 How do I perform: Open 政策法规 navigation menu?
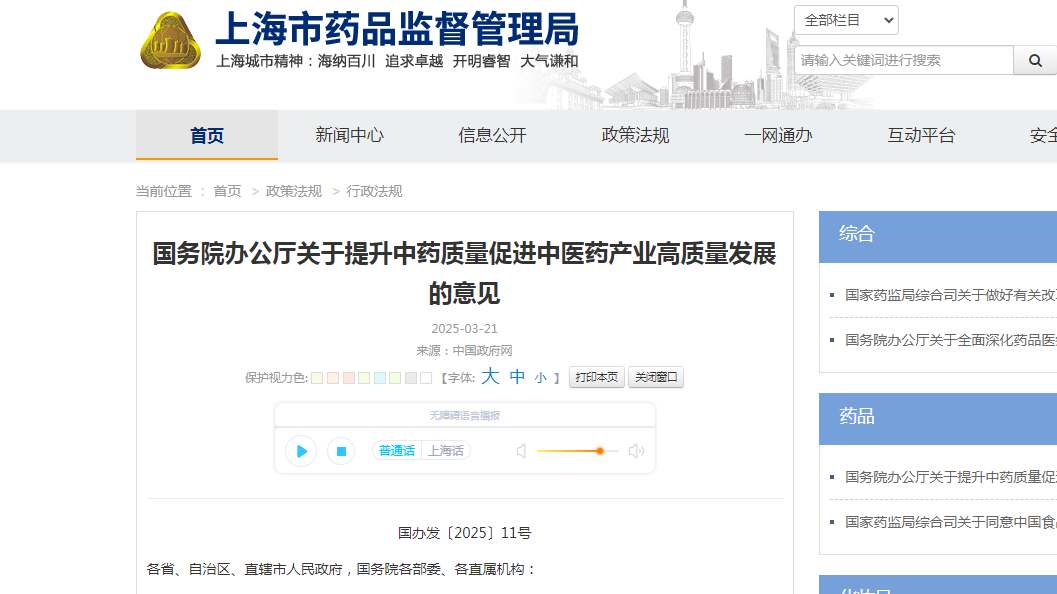point(635,135)
